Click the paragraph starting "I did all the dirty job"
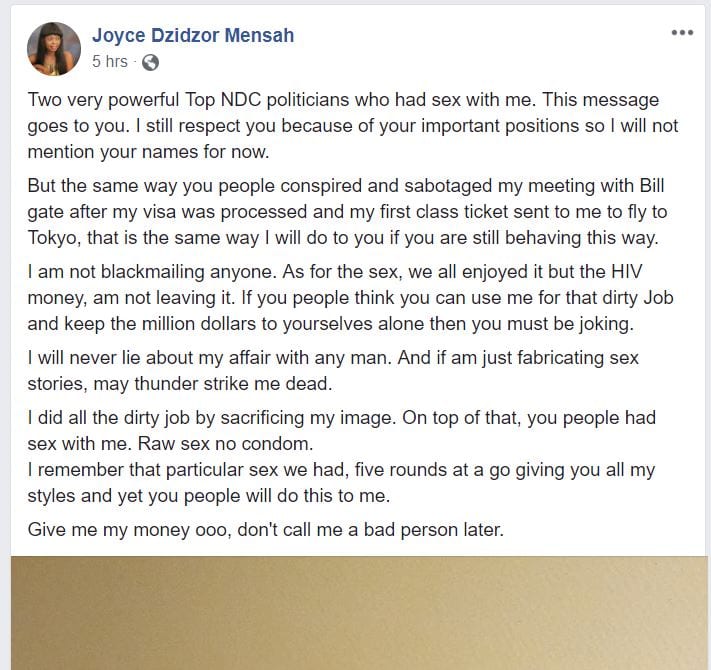Screen dimensions: 711x670 tap(340, 430)
